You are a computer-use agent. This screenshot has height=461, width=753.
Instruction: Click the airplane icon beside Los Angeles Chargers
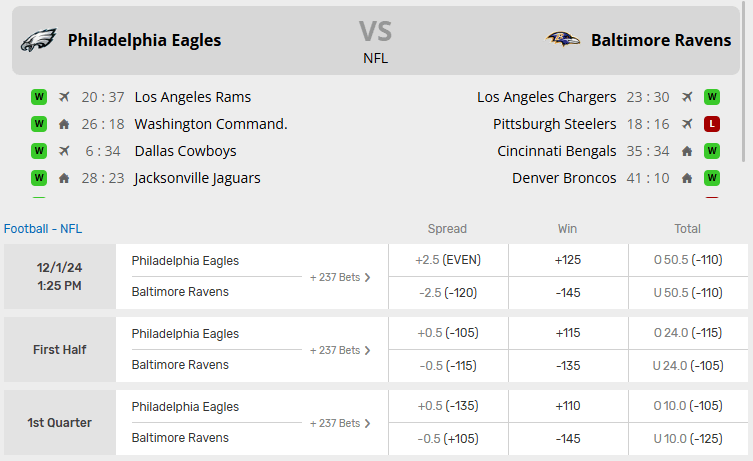687,97
